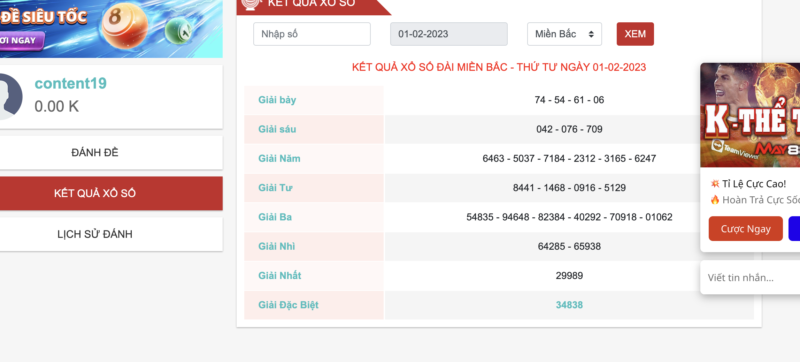The height and width of the screenshot is (362, 800).
Task: Click the Giải Nhì row label
Action: click(x=277, y=247)
